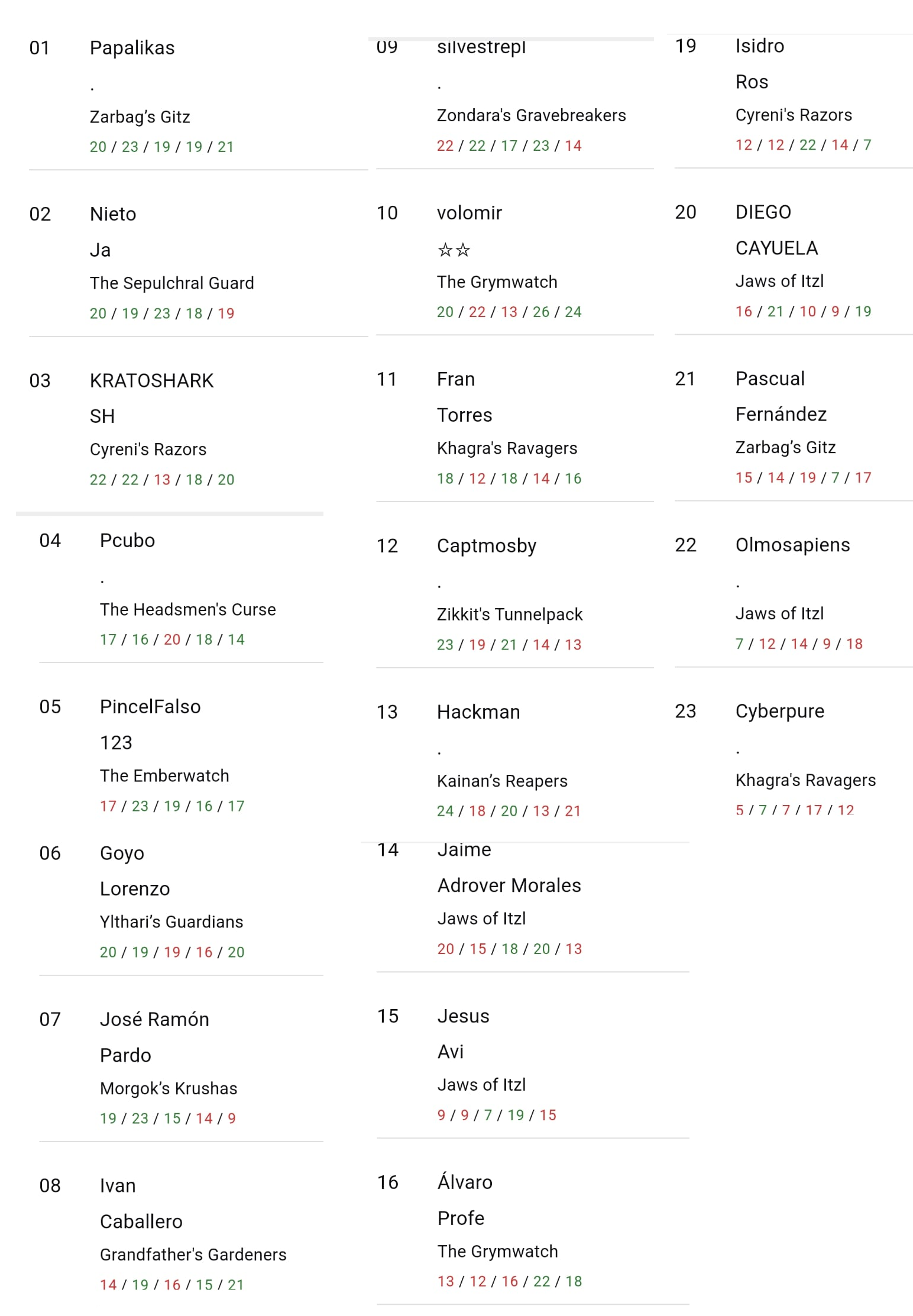Image resolution: width=913 pixels, height=1316 pixels.
Task: Click the Olmosapiens player name
Action: 792,545
